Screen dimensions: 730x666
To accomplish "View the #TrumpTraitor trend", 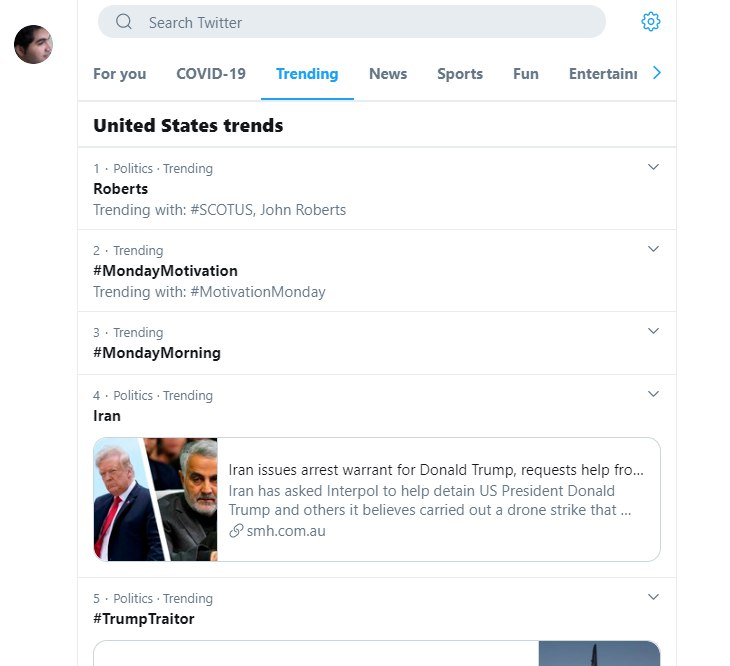I will [144, 619].
